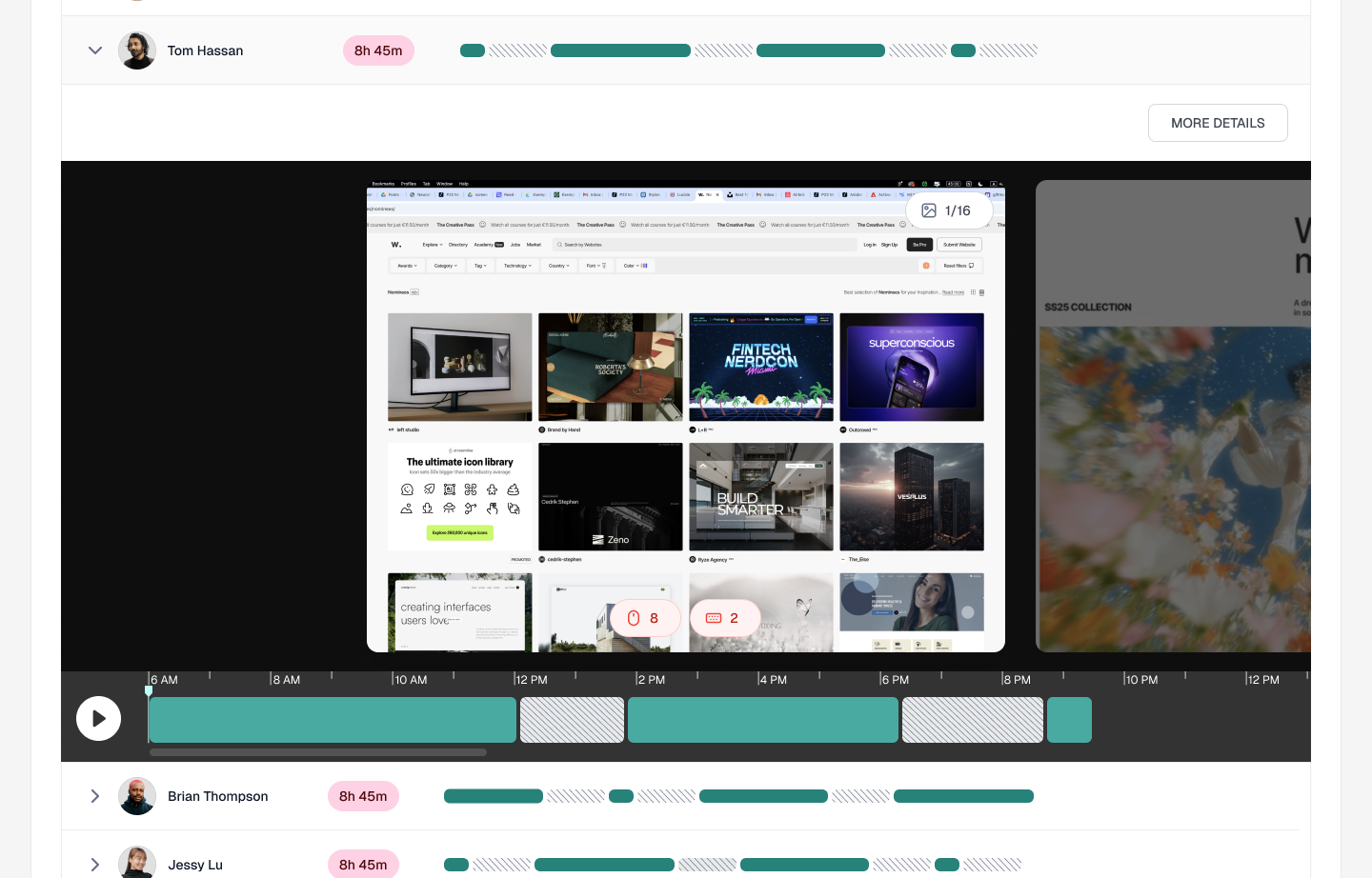Click Tom Hassan's 8h 45m time badge
Viewport: 1372px width, 878px height.
pyautogui.click(x=378, y=50)
